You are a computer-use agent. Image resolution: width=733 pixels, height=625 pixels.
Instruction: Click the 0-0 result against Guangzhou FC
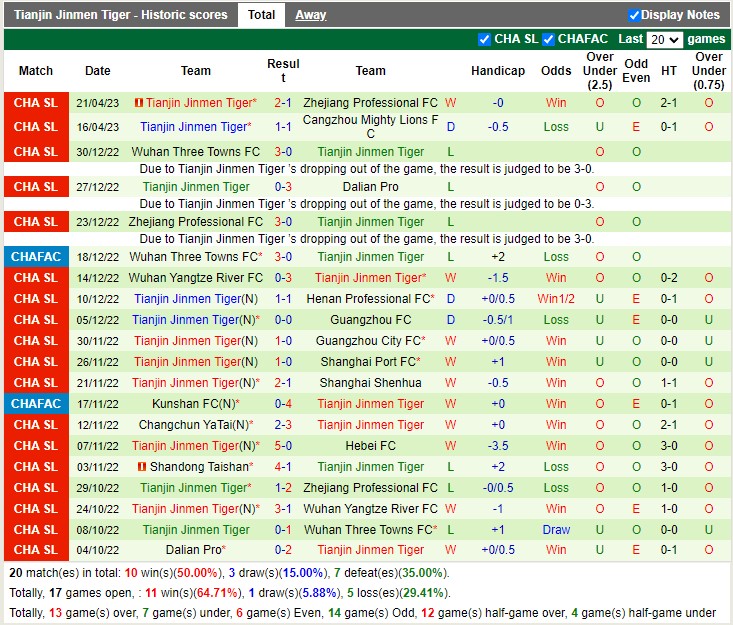pos(283,320)
